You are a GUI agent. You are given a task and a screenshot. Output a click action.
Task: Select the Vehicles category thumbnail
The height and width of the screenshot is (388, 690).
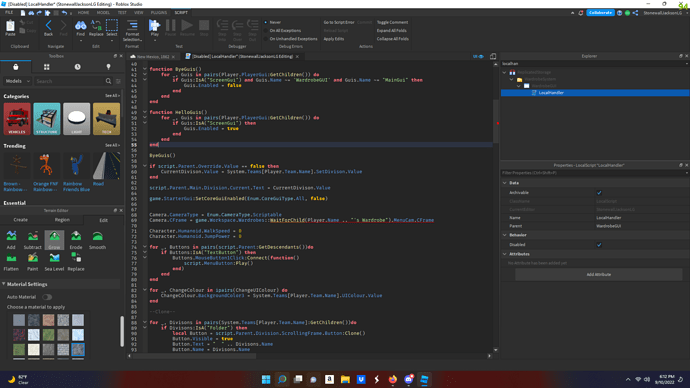click(x=17, y=119)
